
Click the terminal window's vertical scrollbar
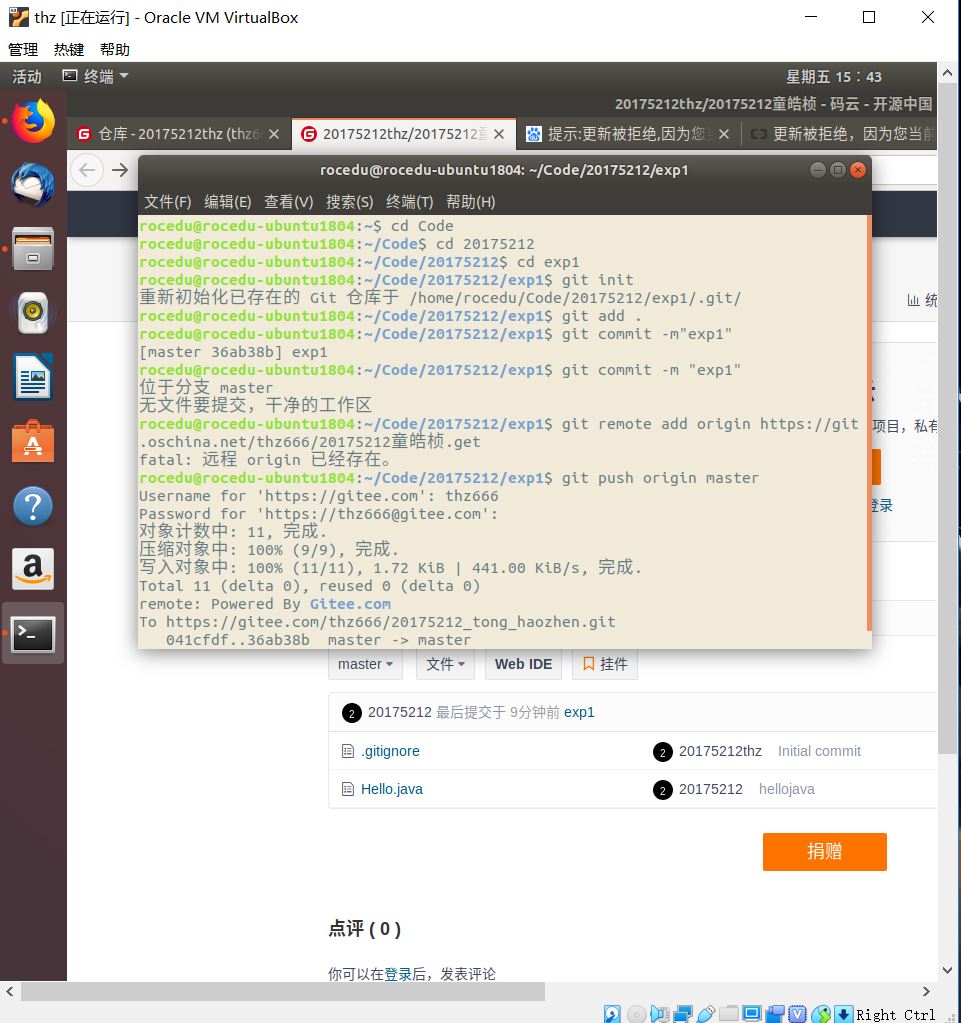(869, 423)
